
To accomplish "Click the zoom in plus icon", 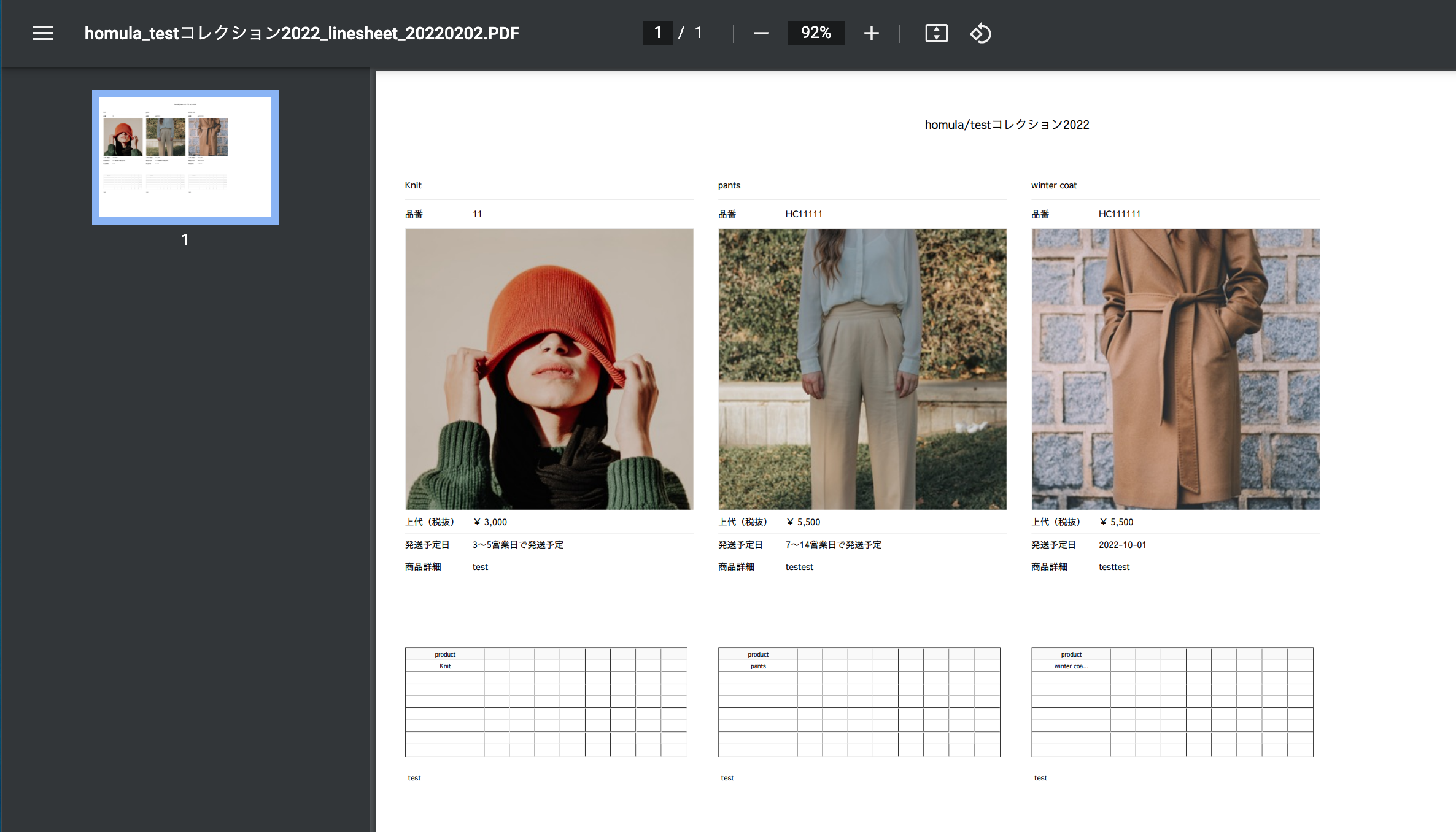I will [871, 33].
